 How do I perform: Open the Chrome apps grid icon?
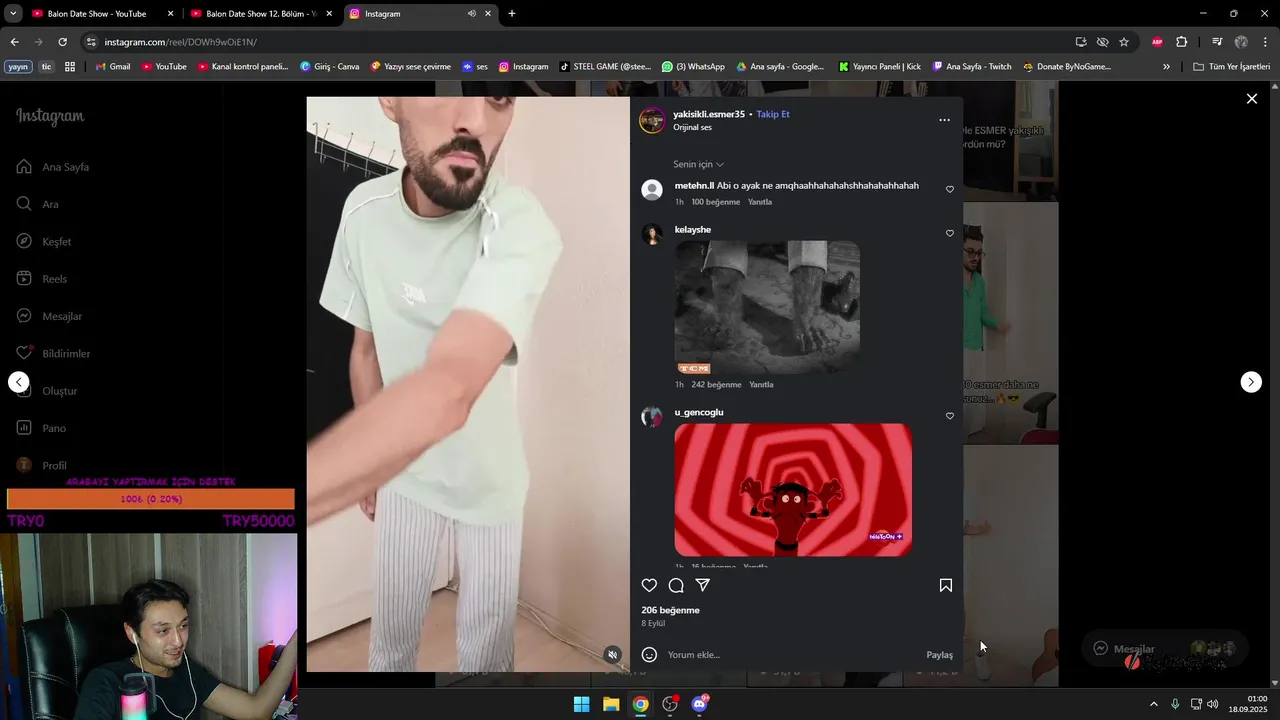(70, 67)
